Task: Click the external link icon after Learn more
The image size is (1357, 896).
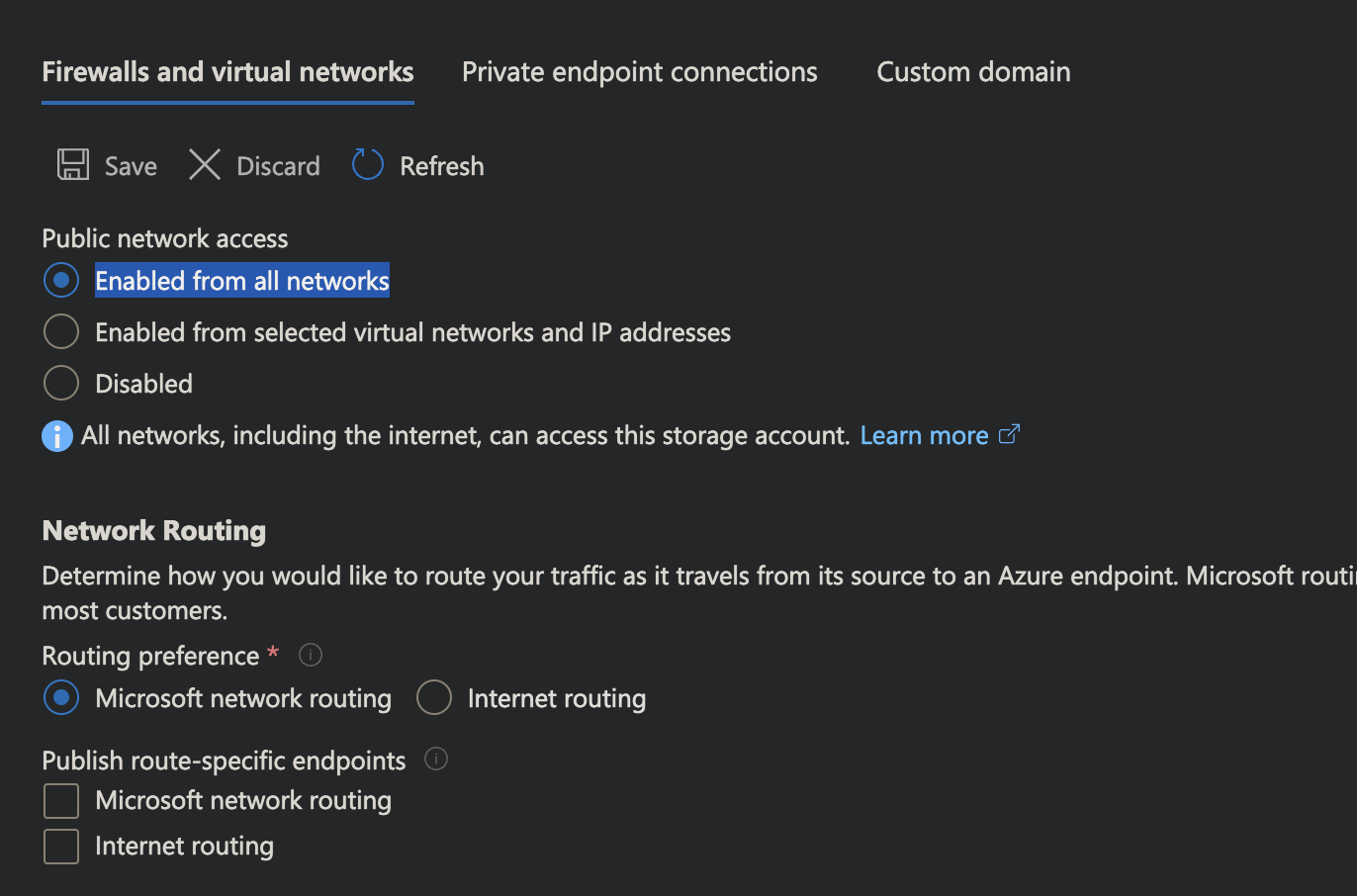Action: (x=1009, y=435)
